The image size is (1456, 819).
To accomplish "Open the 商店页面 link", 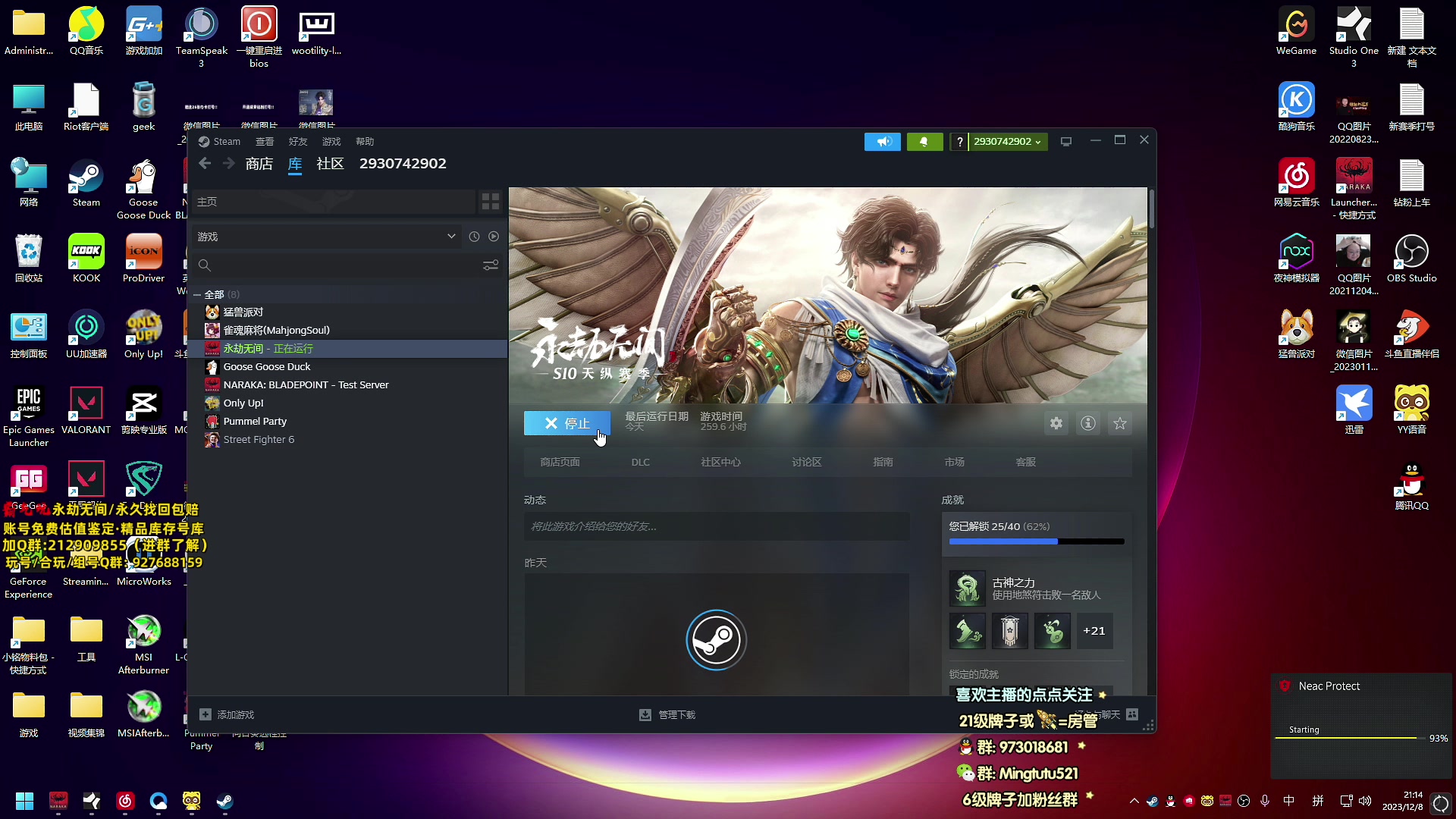I will click(x=560, y=462).
